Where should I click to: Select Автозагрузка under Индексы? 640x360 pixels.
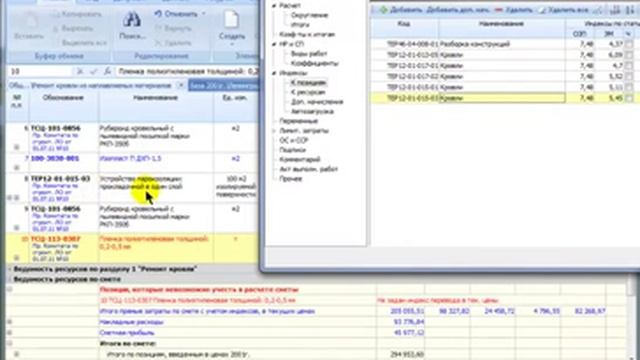click(x=312, y=111)
